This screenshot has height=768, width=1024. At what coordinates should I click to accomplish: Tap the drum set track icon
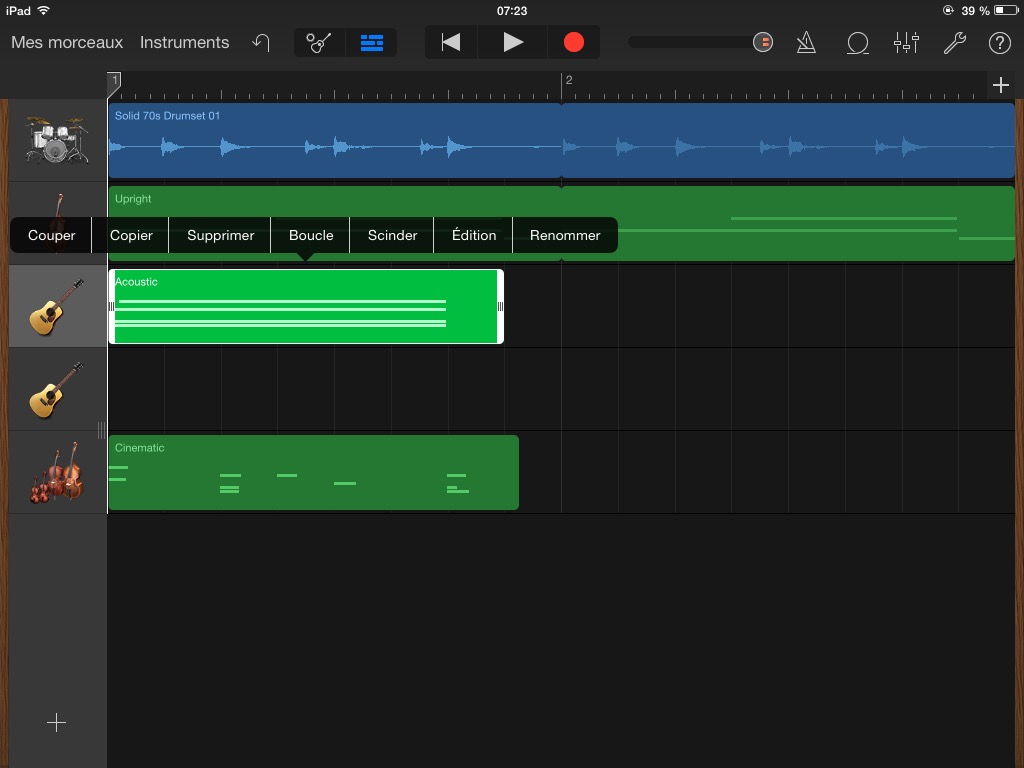click(56, 140)
